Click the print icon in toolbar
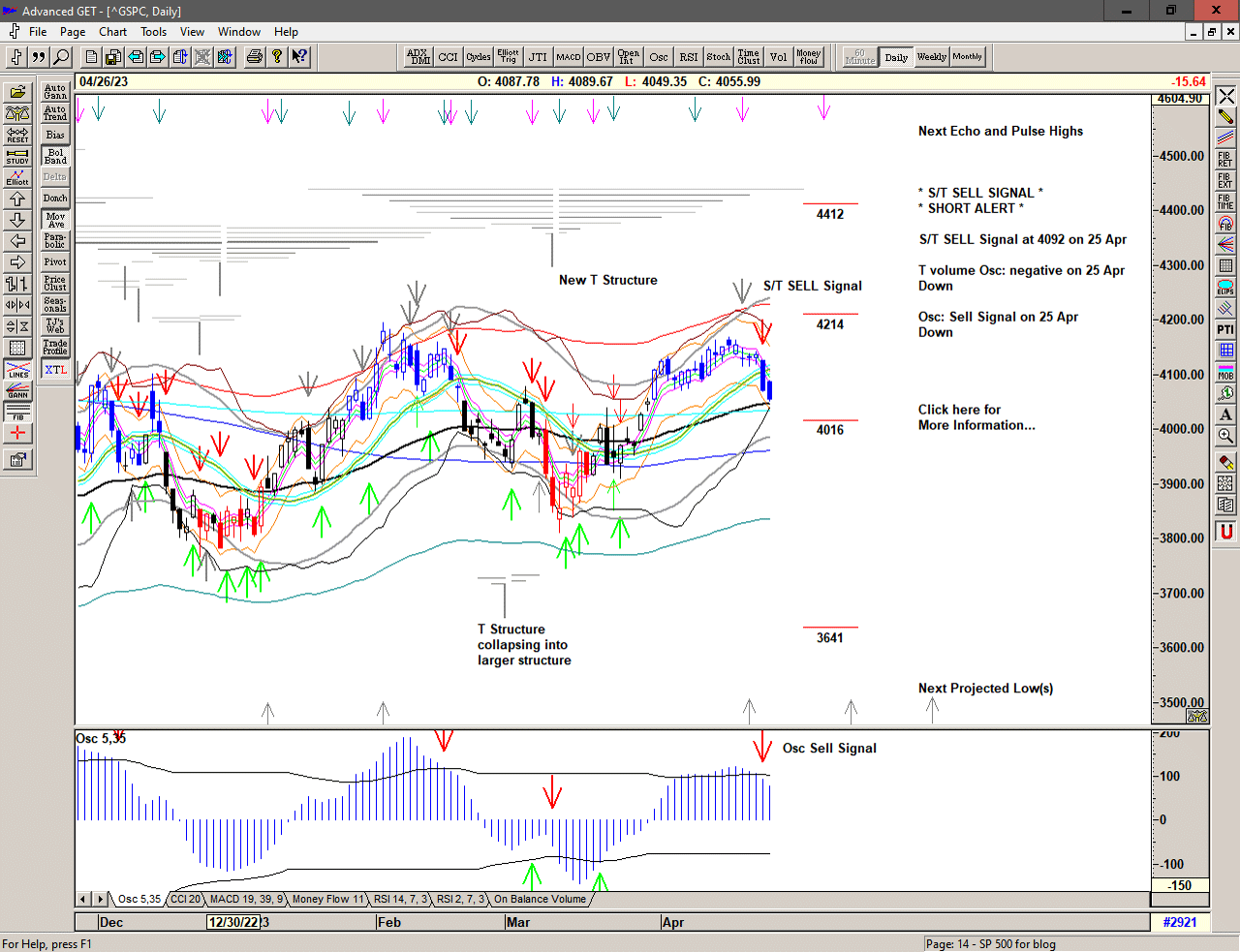This screenshot has width=1240, height=952. (254, 57)
